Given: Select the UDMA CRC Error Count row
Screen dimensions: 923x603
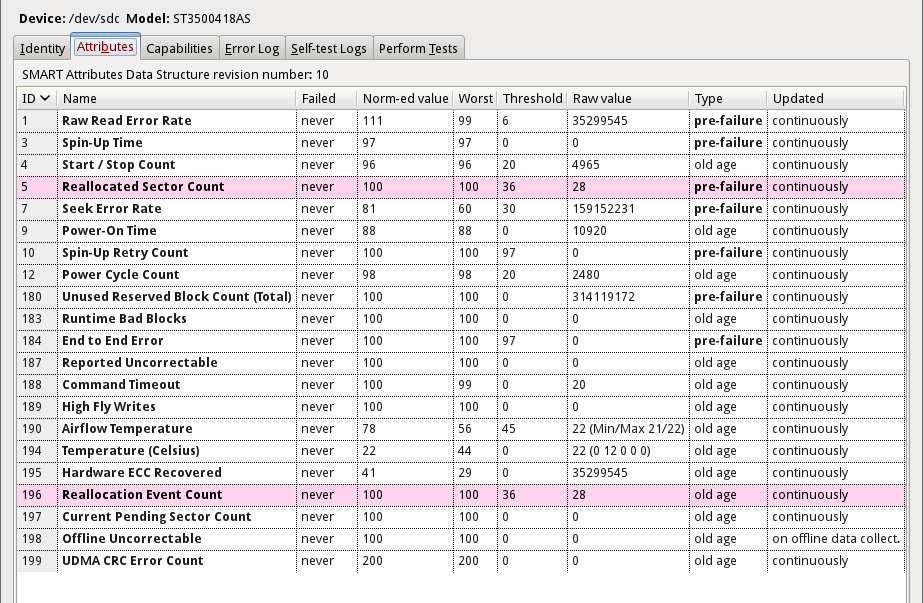Looking at the screenshot, I should 132,561.
